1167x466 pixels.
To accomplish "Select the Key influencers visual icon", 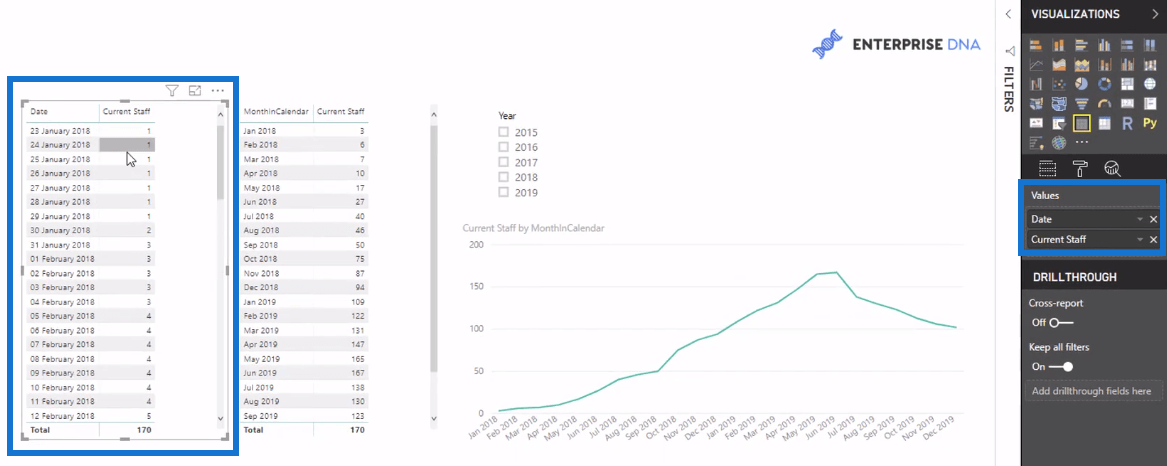I will (1035, 142).
